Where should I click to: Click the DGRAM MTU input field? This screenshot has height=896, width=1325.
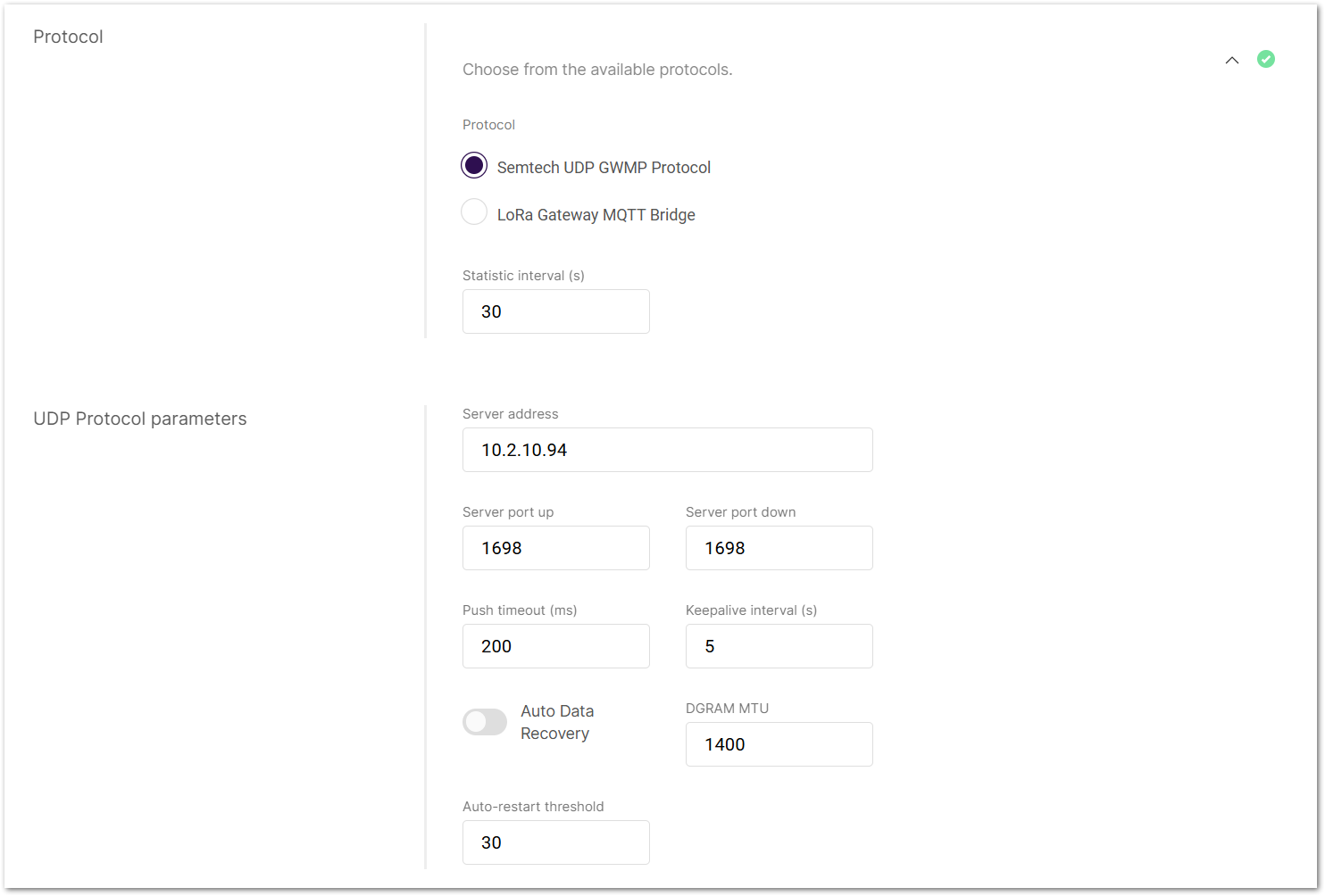[x=779, y=744]
